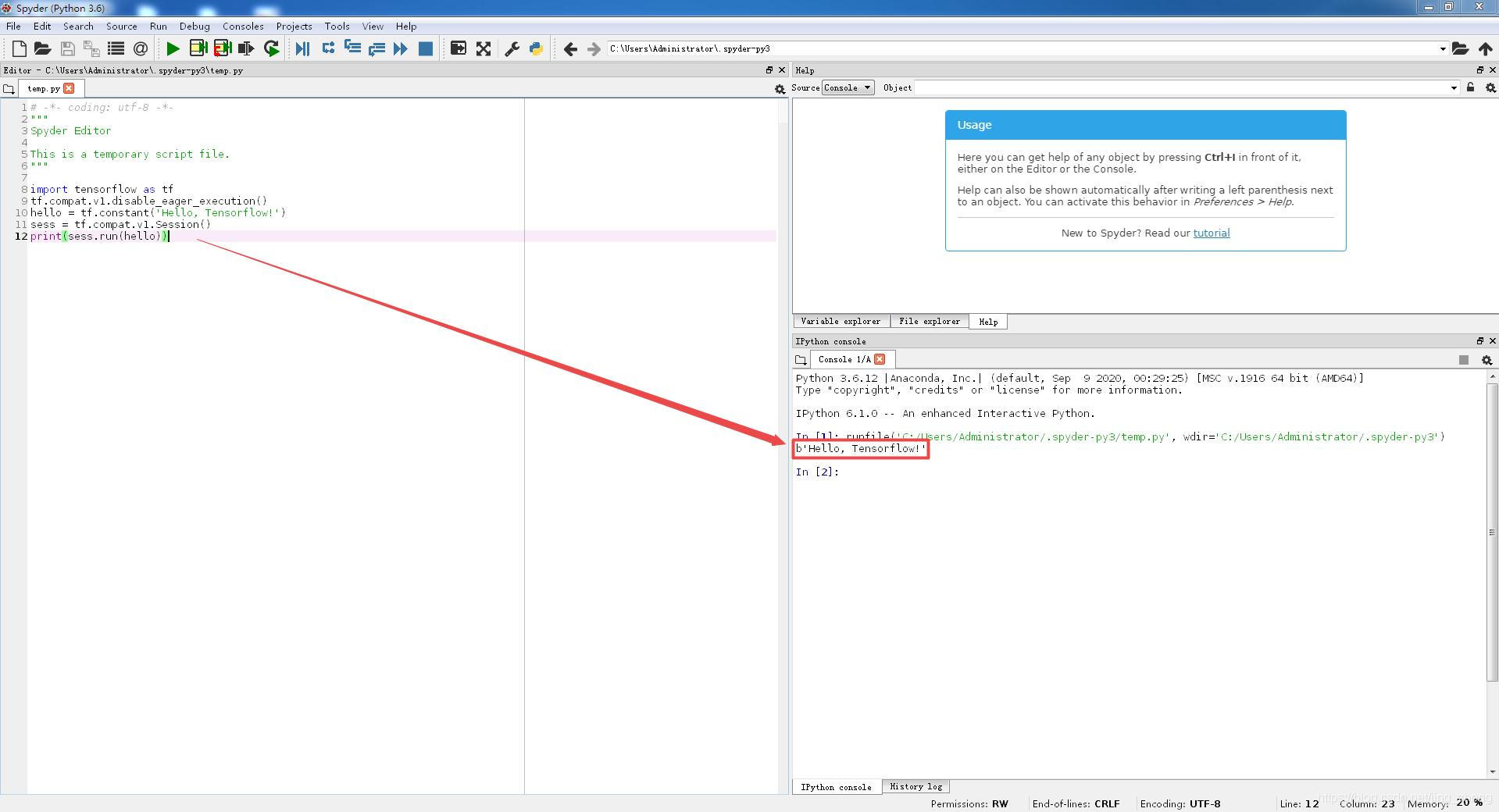The width and height of the screenshot is (1499, 812).
Task: Browse console tabs folder icon
Action: pyautogui.click(x=801, y=360)
